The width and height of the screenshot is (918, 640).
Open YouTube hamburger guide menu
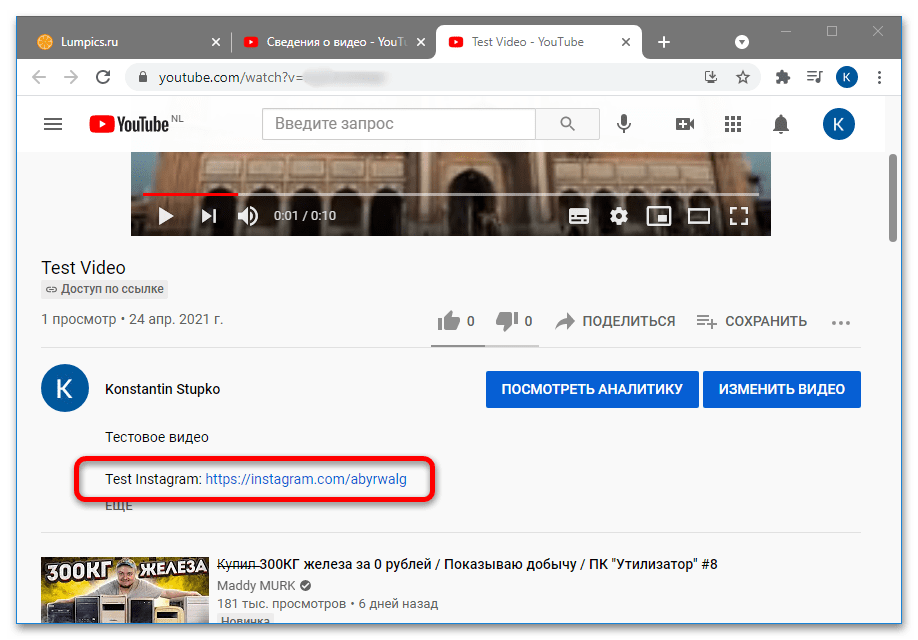click(53, 124)
